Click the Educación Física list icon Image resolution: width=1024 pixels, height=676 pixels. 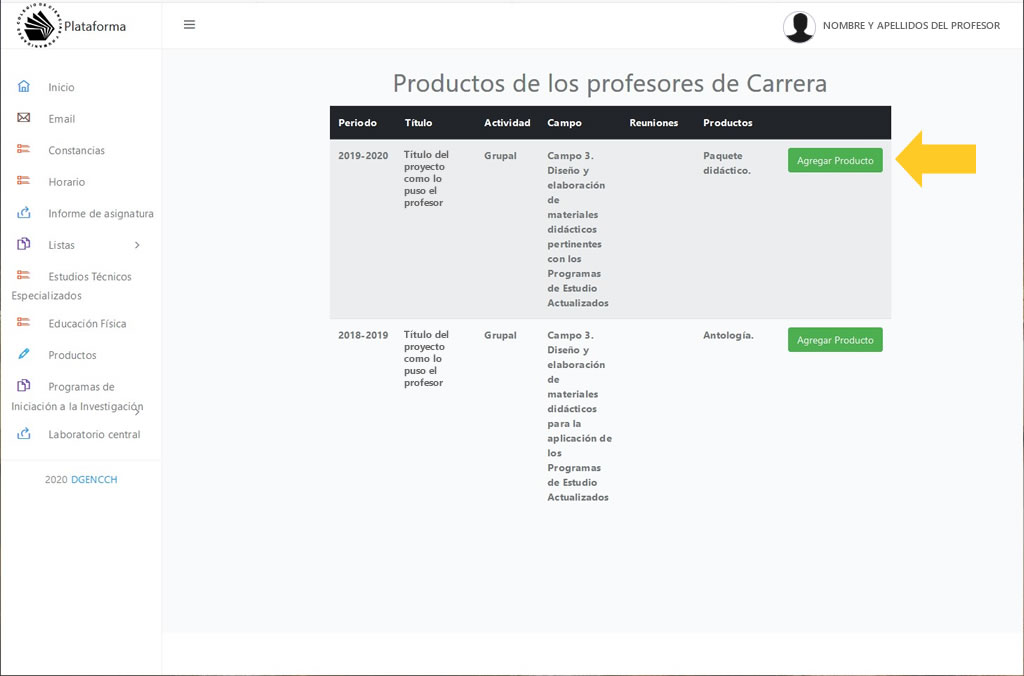click(x=24, y=322)
